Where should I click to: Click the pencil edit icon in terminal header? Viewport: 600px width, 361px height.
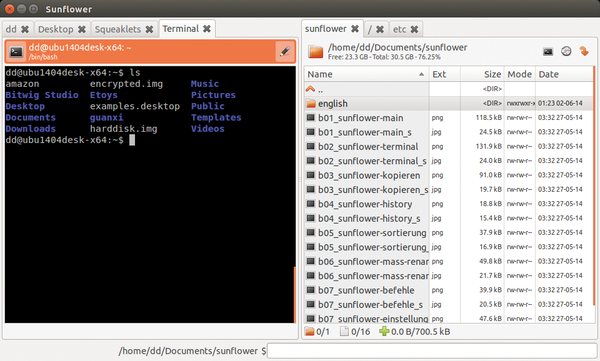tap(284, 51)
